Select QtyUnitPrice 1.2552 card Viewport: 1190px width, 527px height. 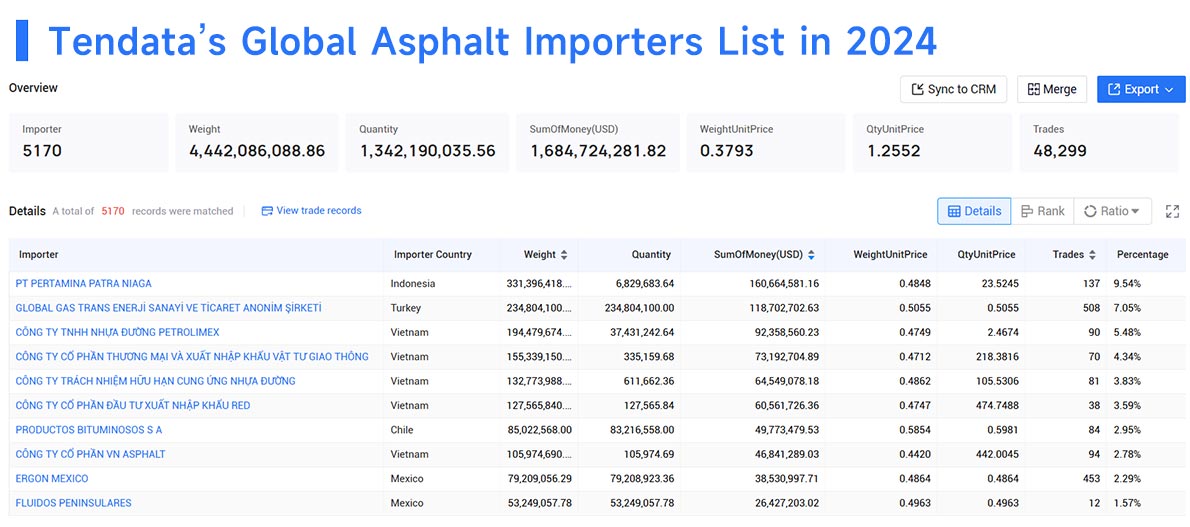(x=933, y=143)
